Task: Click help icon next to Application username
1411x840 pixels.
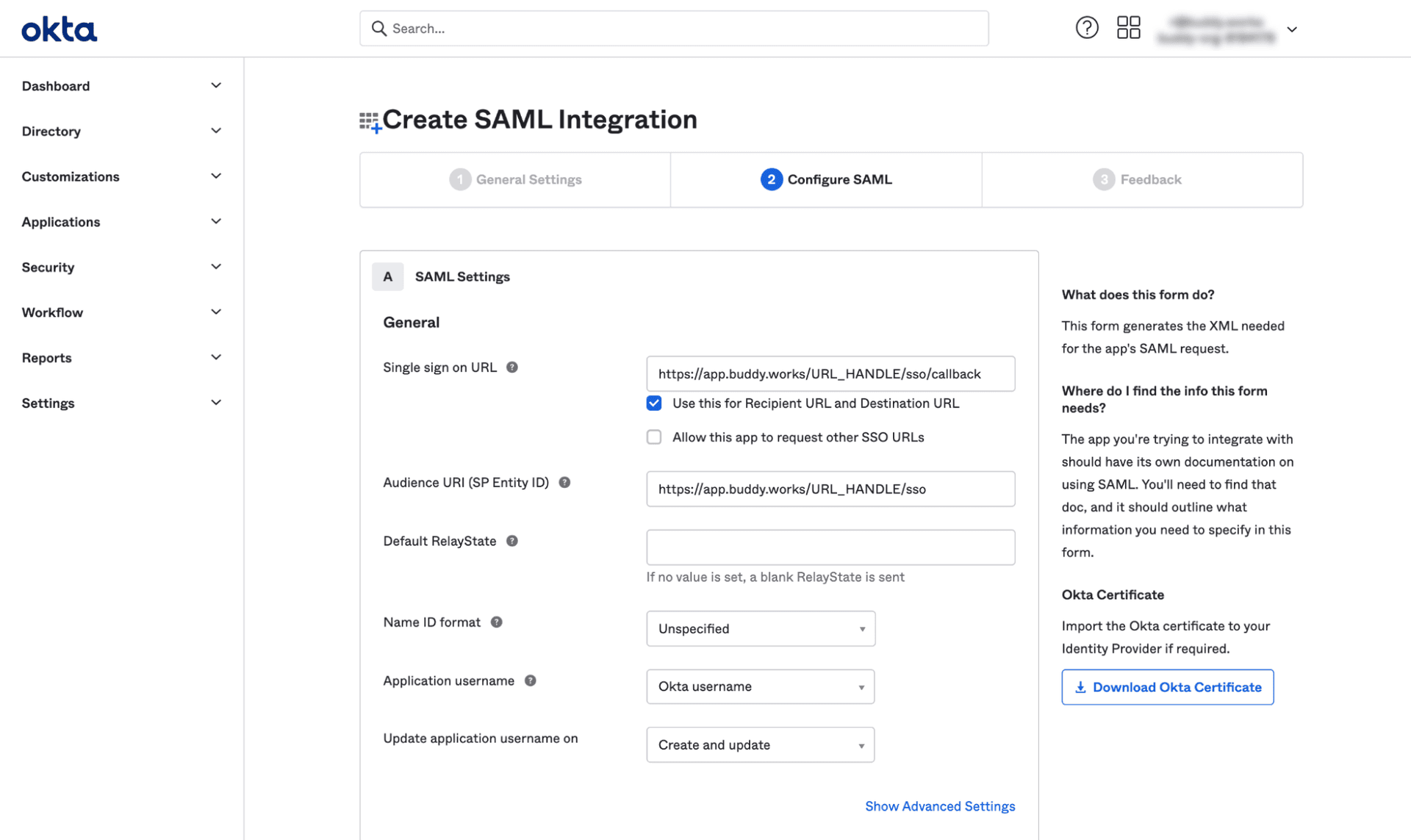Action: (530, 681)
